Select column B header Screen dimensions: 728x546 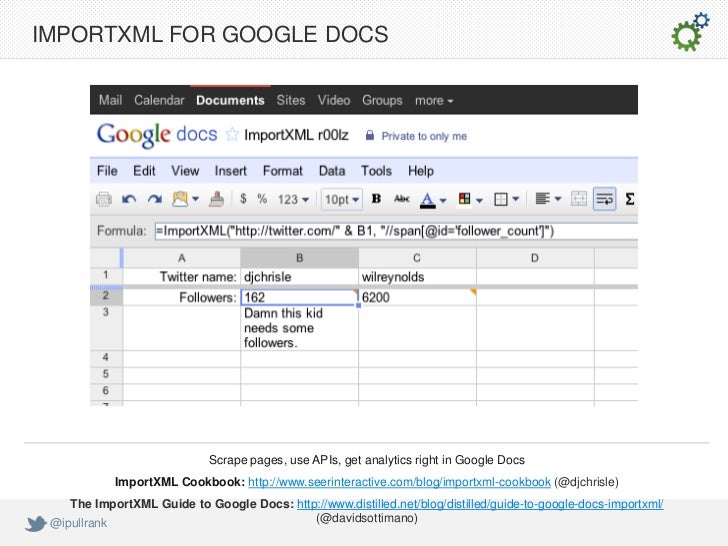(x=299, y=258)
